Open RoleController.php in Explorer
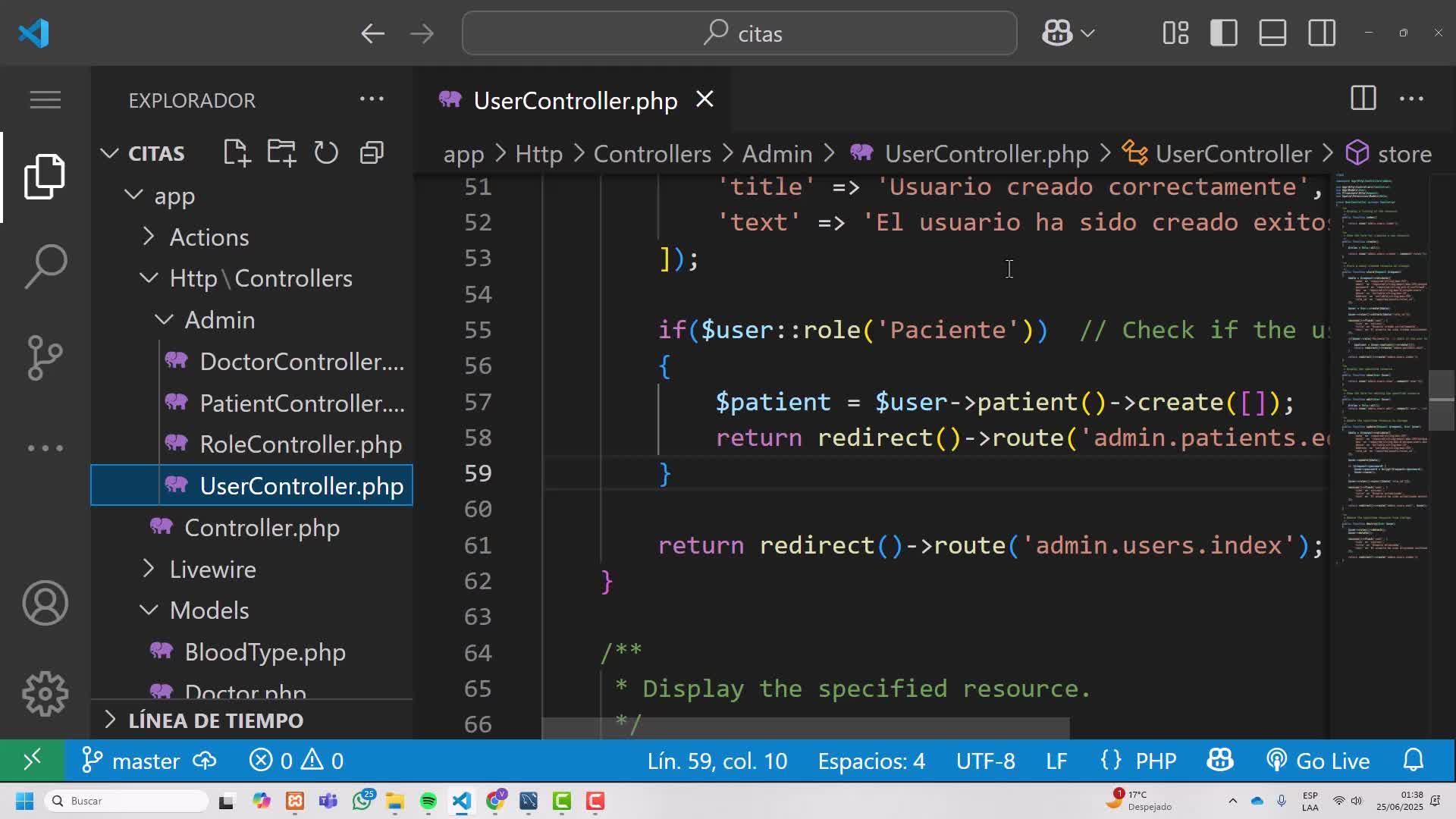The width and height of the screenshot is (1456, 819). point(252,444)
